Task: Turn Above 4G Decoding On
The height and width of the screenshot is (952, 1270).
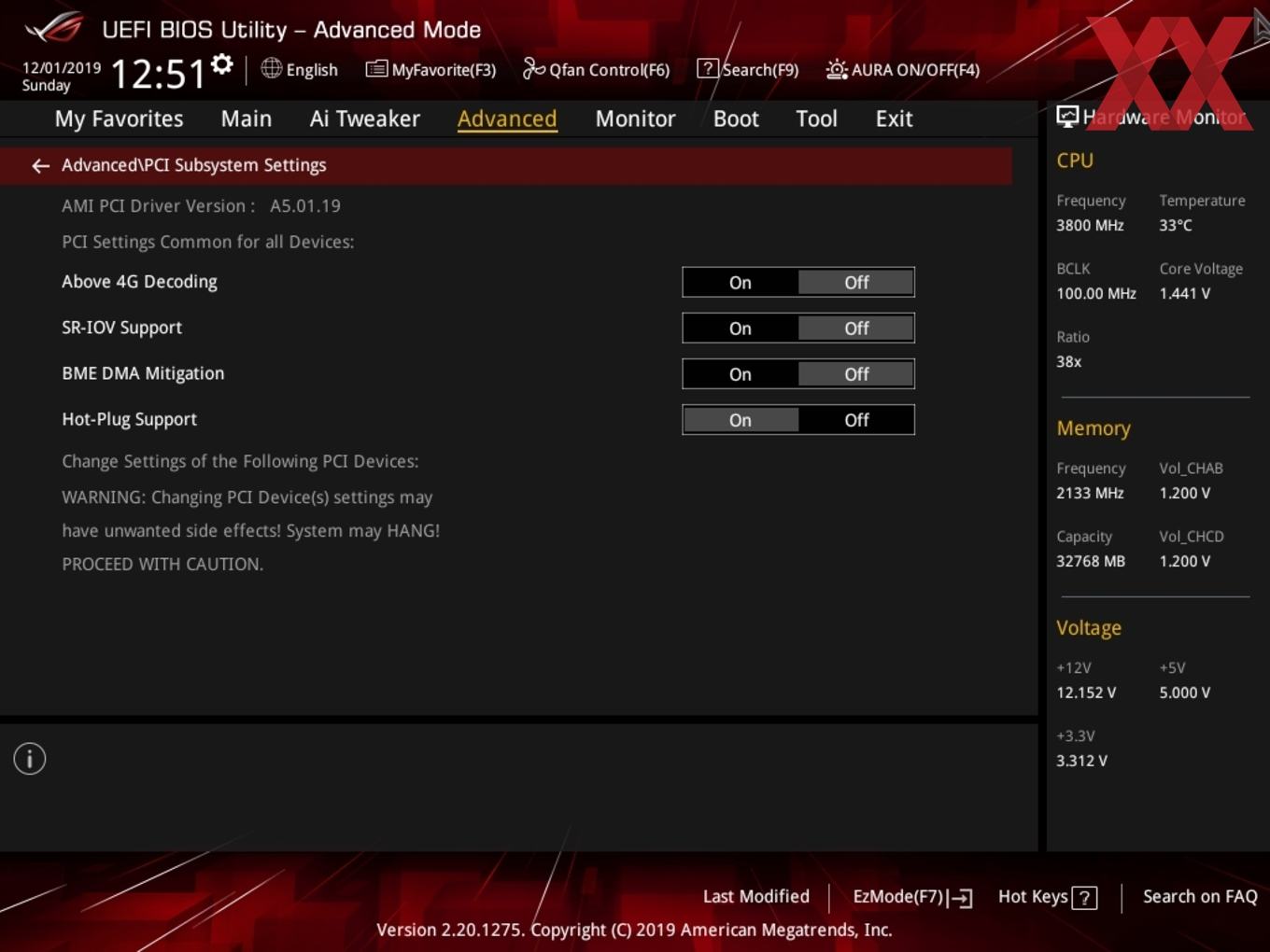Action: pos(741,283)
